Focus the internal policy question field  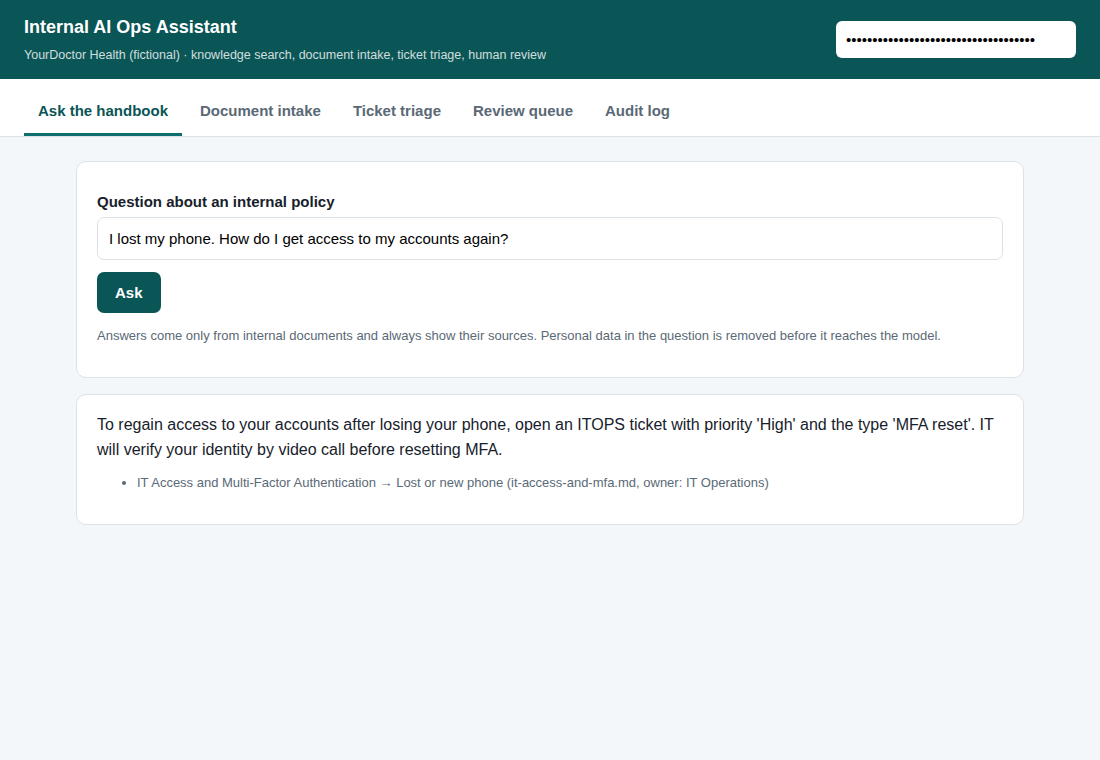[549, 239]
